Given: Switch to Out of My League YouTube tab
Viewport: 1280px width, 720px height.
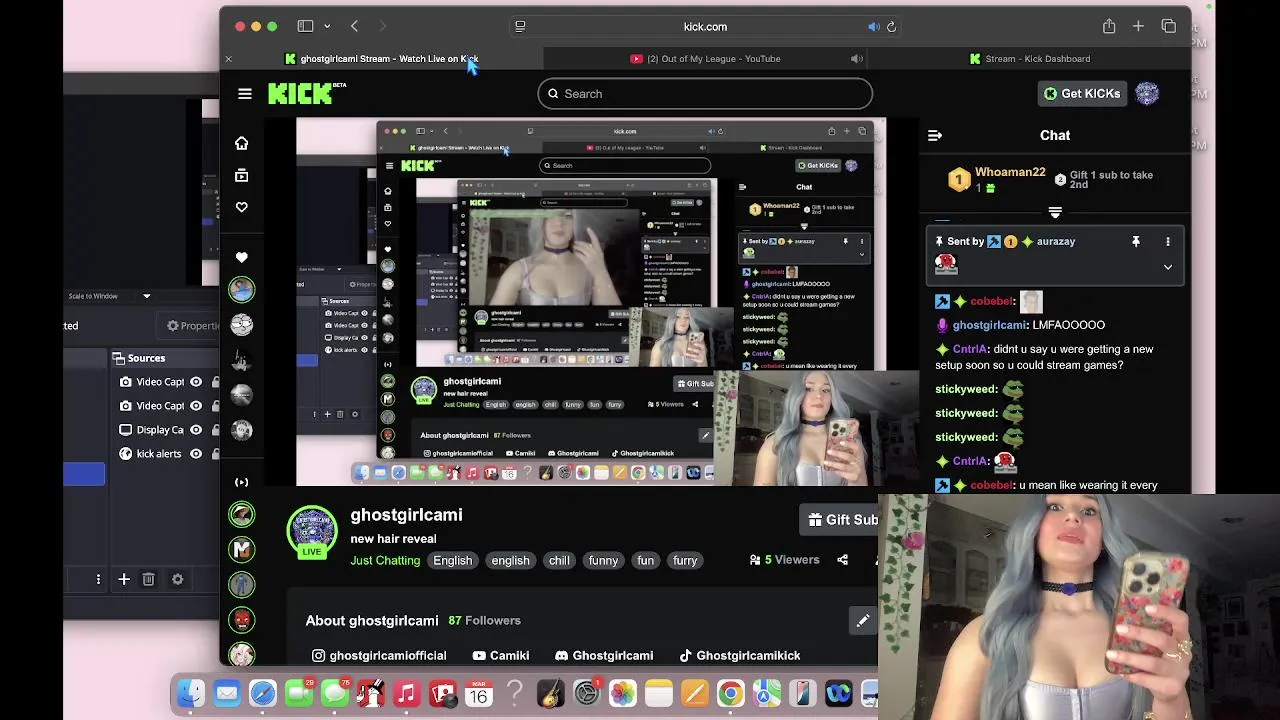Looking at the screenshot, I should (705, 59).
